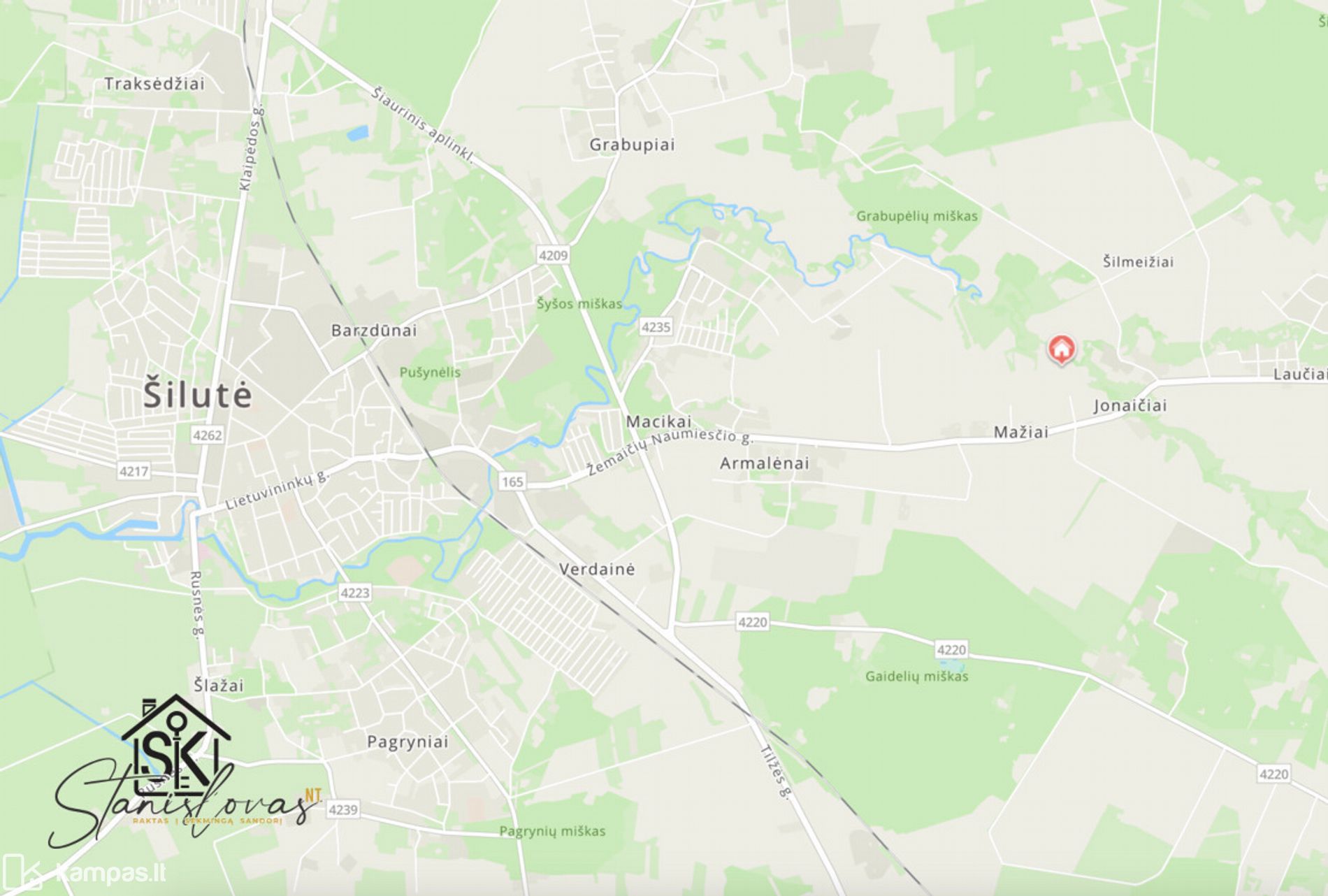
Task: Click the 4209 road shield
Action: pyautogui.click(x=553, y=256)
